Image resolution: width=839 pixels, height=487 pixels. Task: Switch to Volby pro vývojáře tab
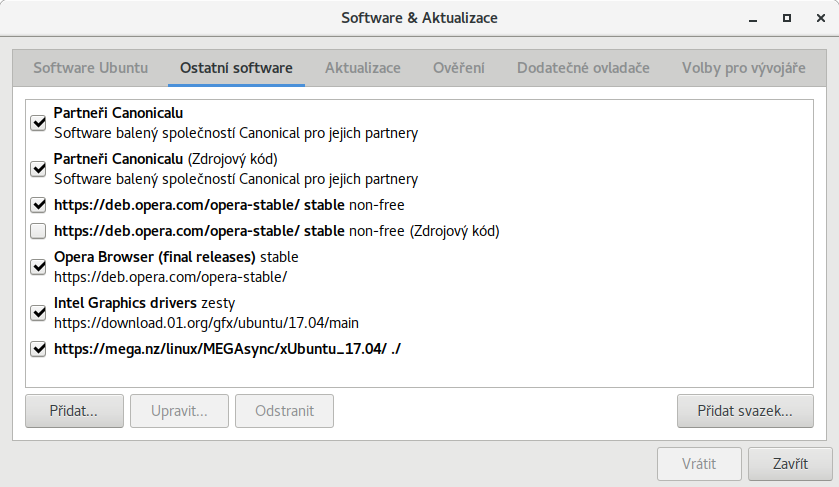743,68
